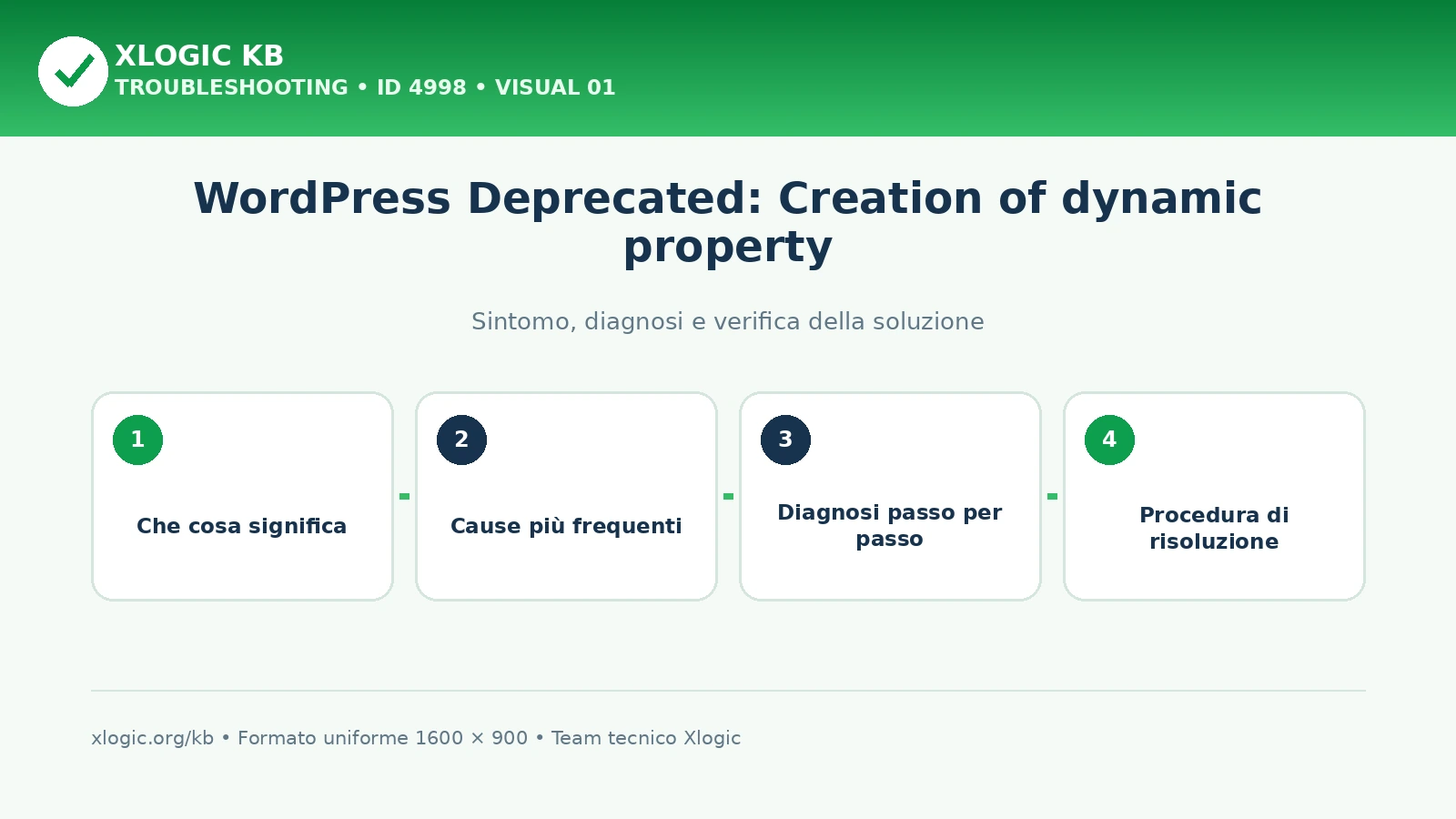Click the 'WordPress Deprecated: Creation of dynamic property' heading
The height and width of the screenshot is (819, 1456).
point(728,222)
